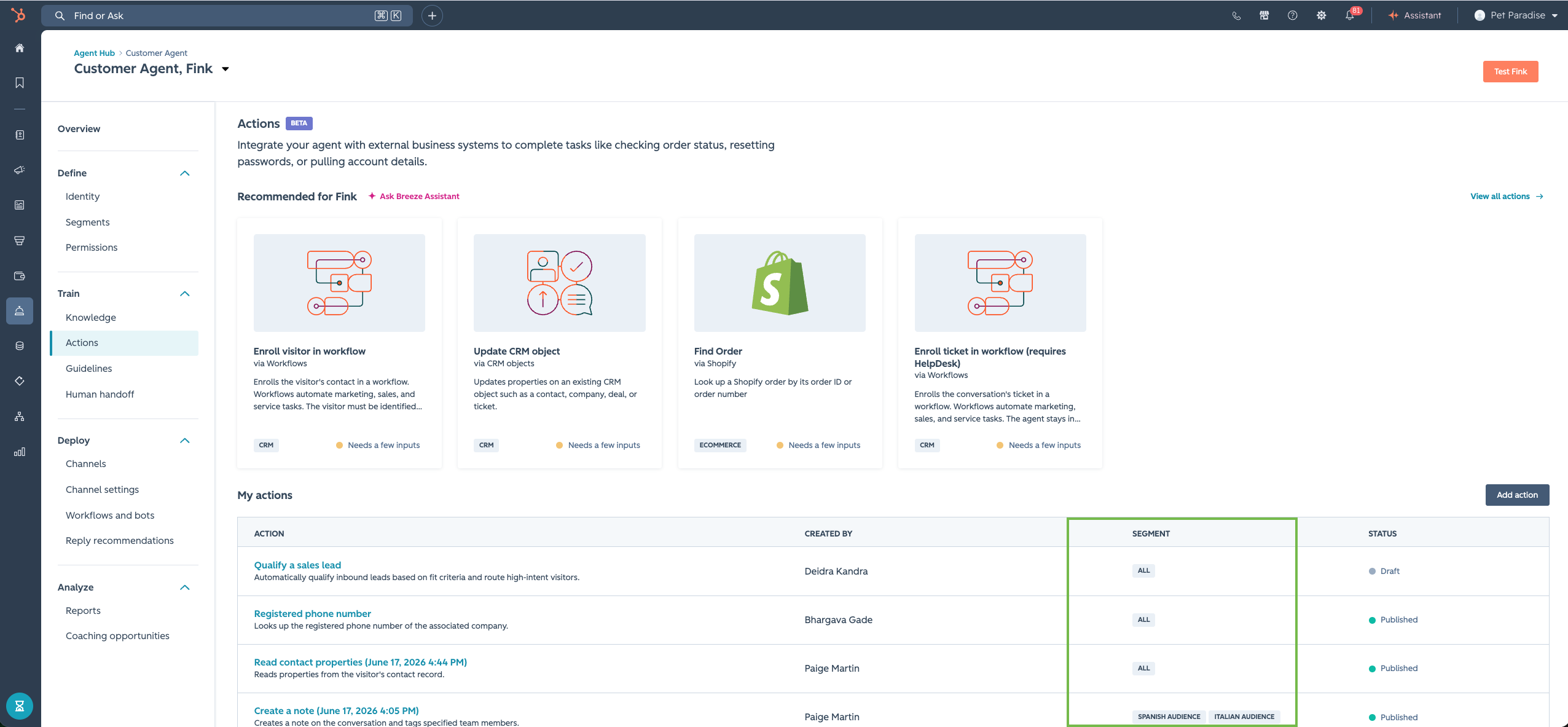Open Bookmarks in the left navigation rail
The height and width of the screenshot is (727, 1568).
click(x=20, y=83)
